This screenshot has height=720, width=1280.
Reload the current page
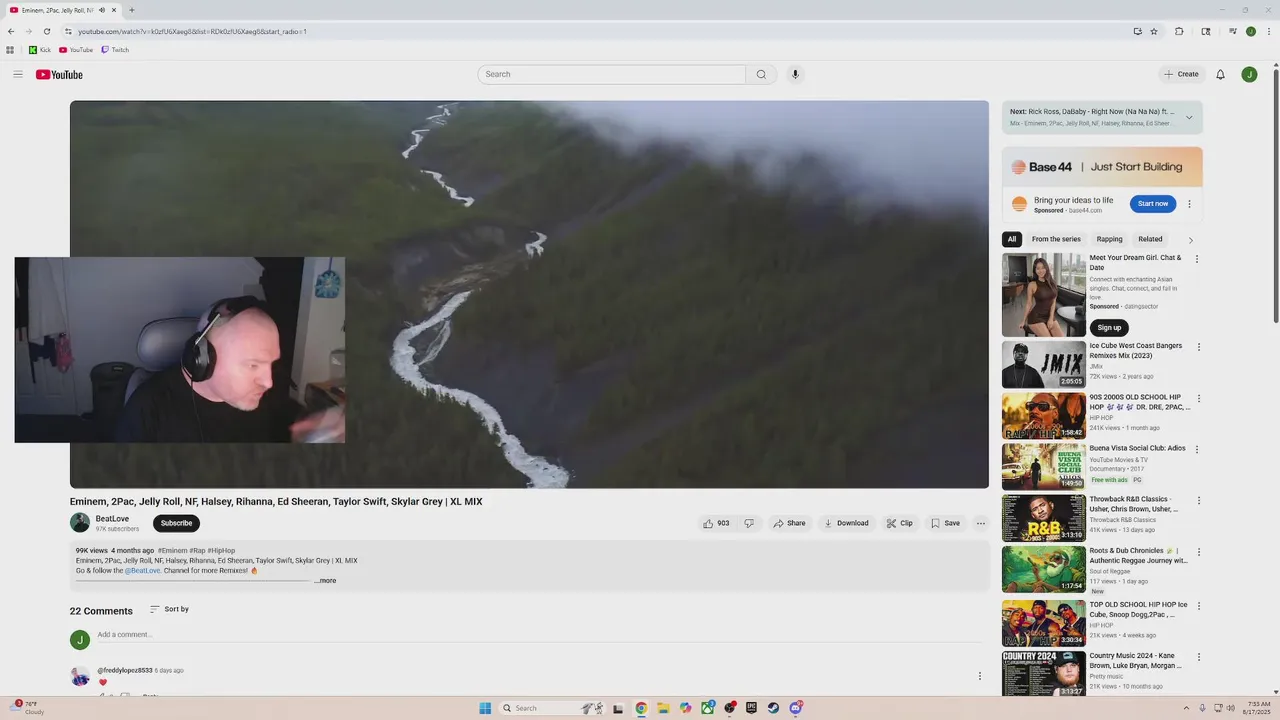tap(46, 31)
